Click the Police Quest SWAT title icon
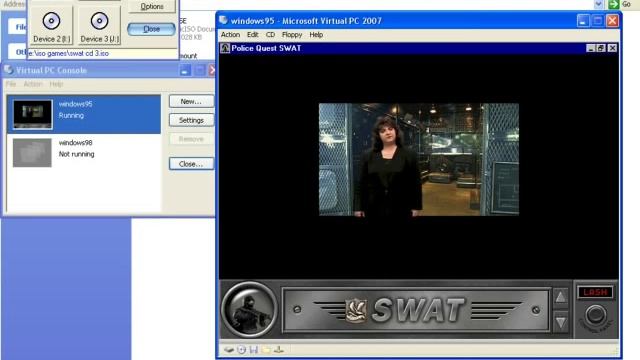 pyautogui.click(x=225, y=48)
